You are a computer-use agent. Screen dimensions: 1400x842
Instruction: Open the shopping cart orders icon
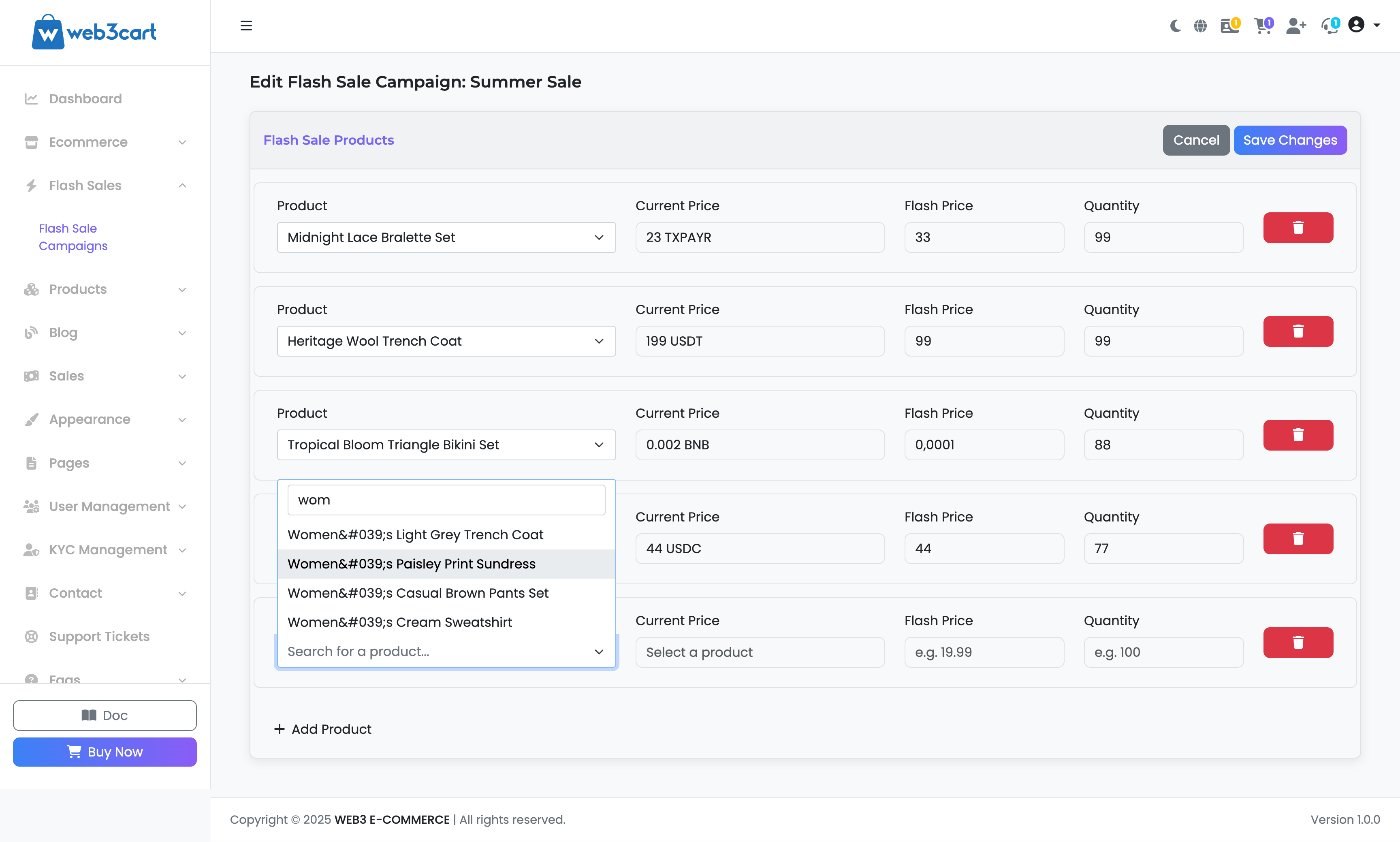click(x=1263, y=26)
